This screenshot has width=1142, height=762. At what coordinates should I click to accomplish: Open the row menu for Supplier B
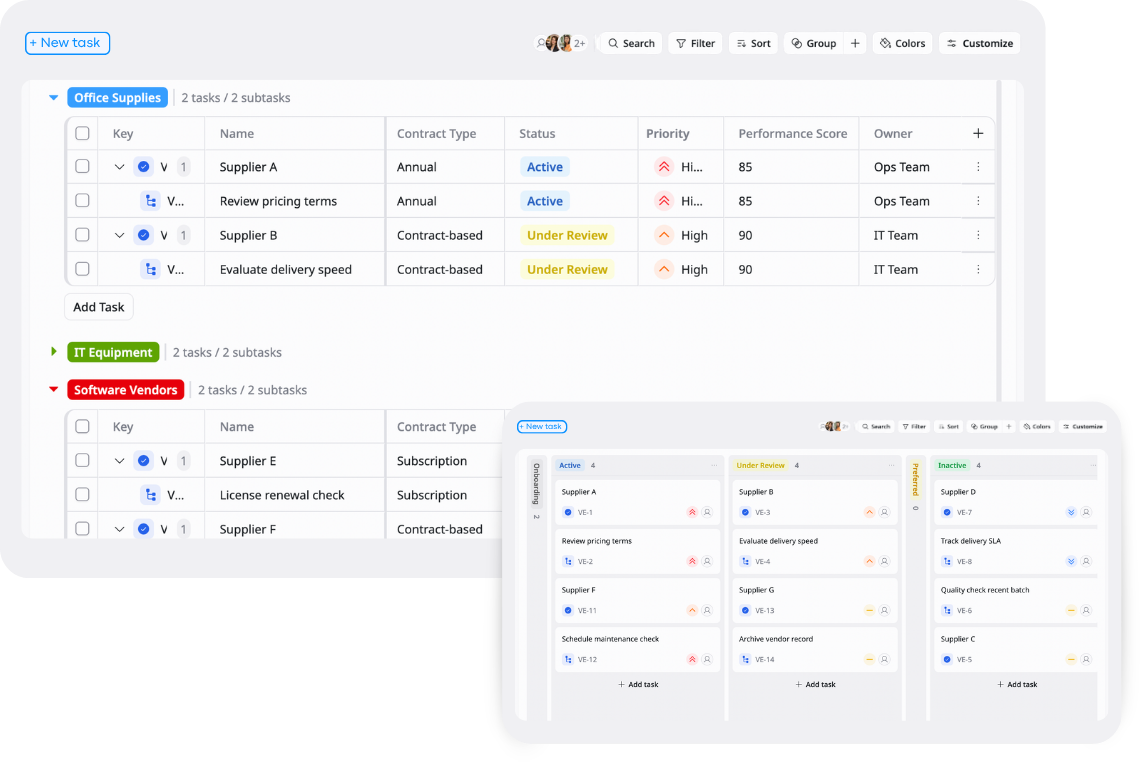978,235
